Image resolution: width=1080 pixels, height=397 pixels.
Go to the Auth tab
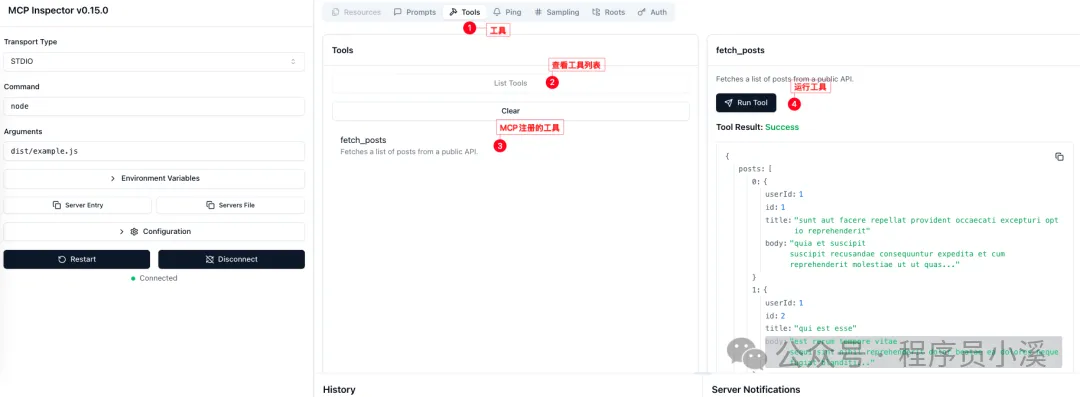(652, 12)
